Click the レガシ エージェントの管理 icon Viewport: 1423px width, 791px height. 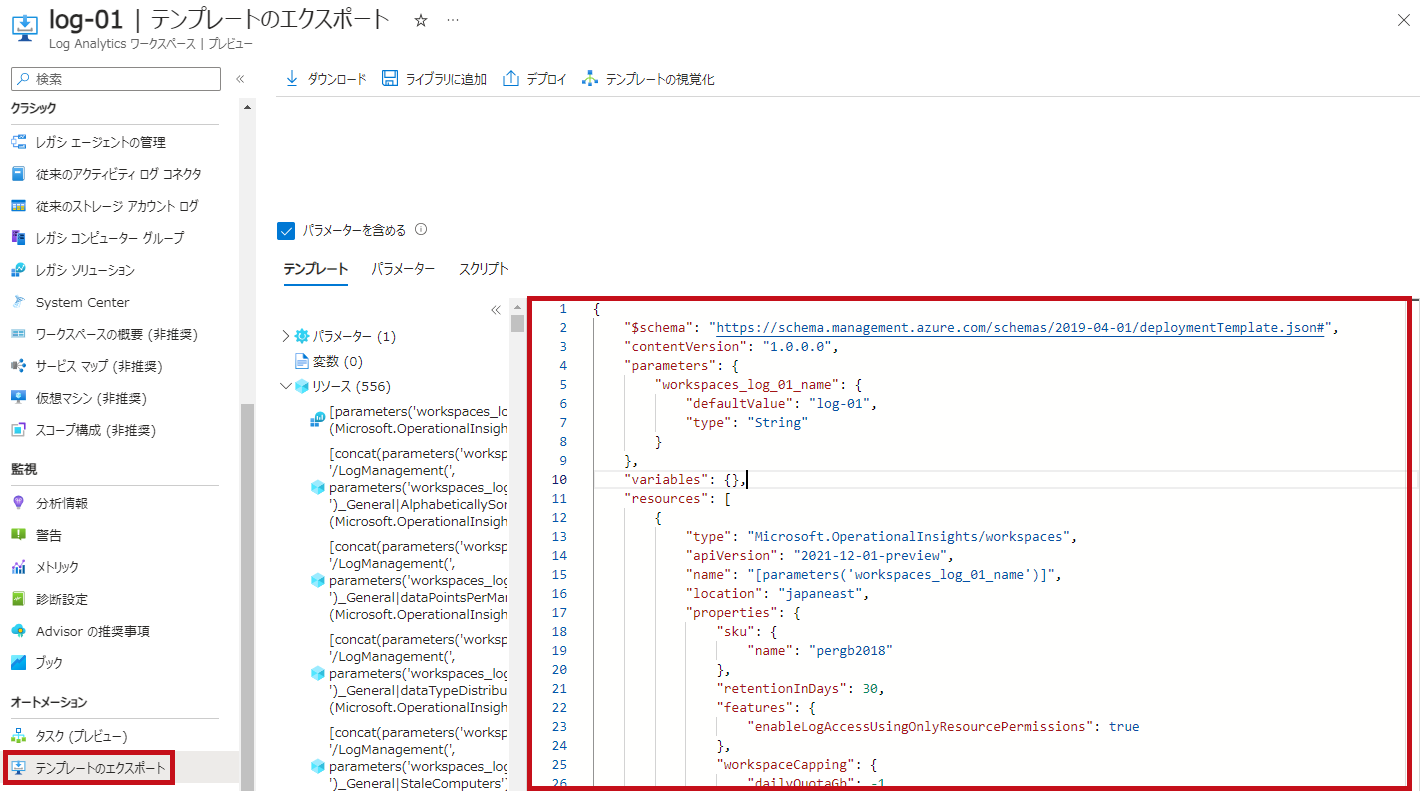(x=18, y=142)
